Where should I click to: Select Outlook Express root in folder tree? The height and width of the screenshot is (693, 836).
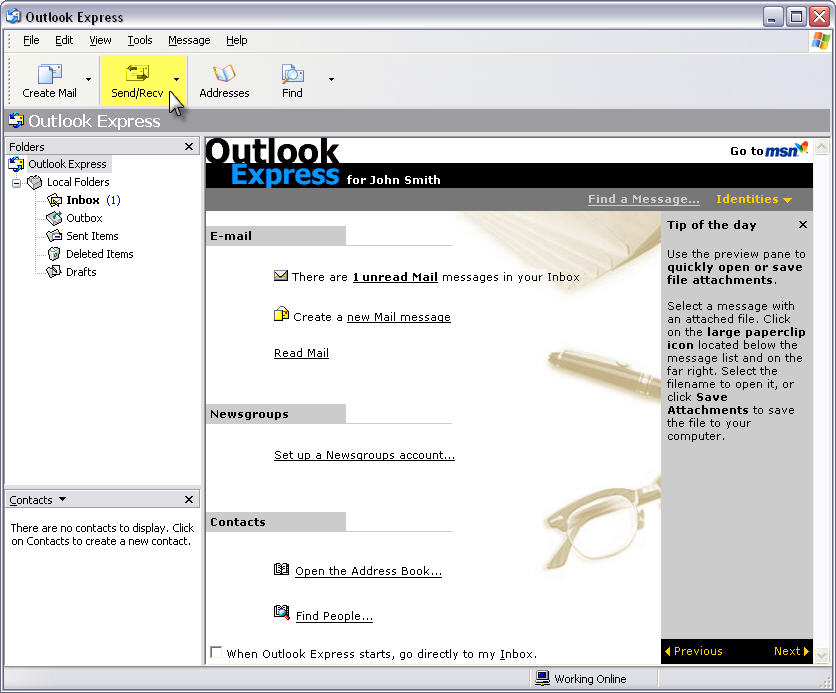pyautogui.click(x=67, y=164)
